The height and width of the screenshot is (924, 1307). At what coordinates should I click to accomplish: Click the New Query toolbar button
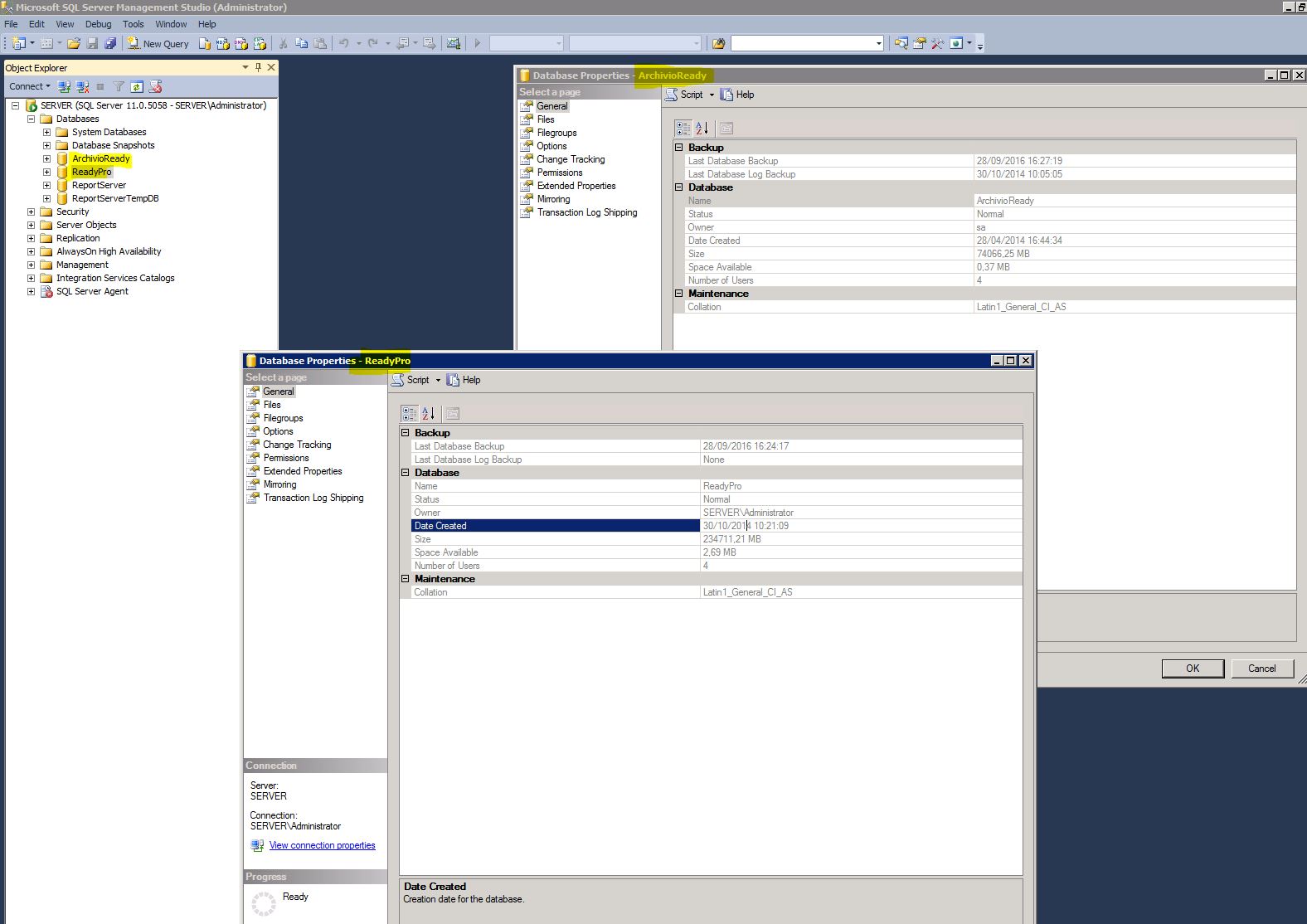[158, 43]
